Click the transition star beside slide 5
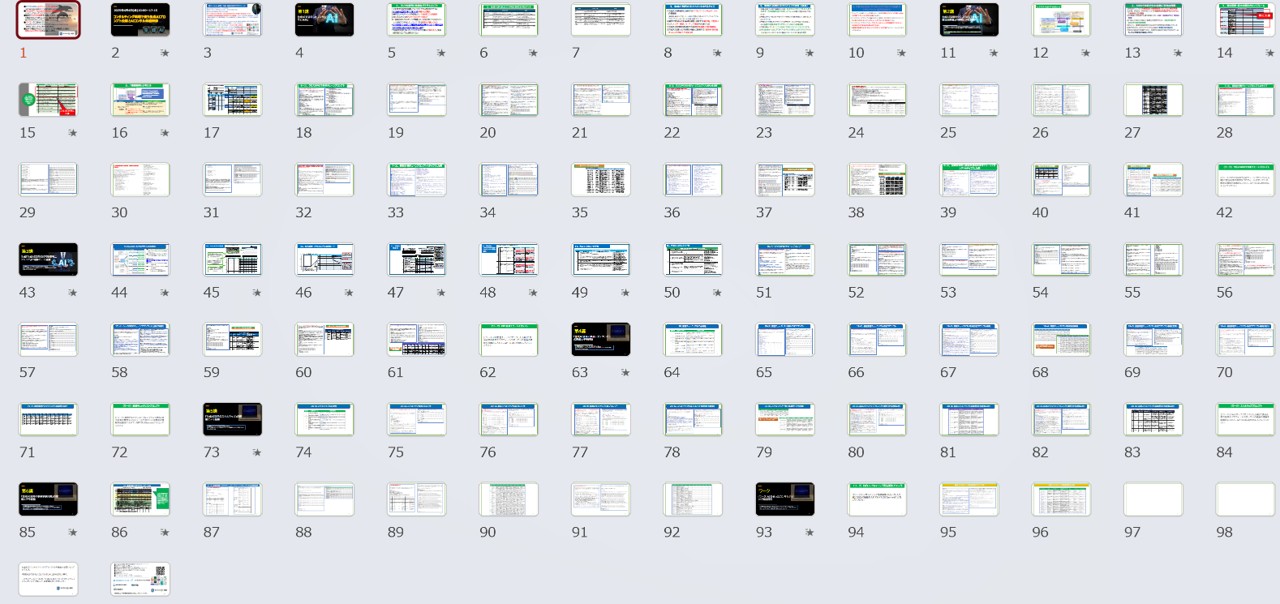 [441, 53]
